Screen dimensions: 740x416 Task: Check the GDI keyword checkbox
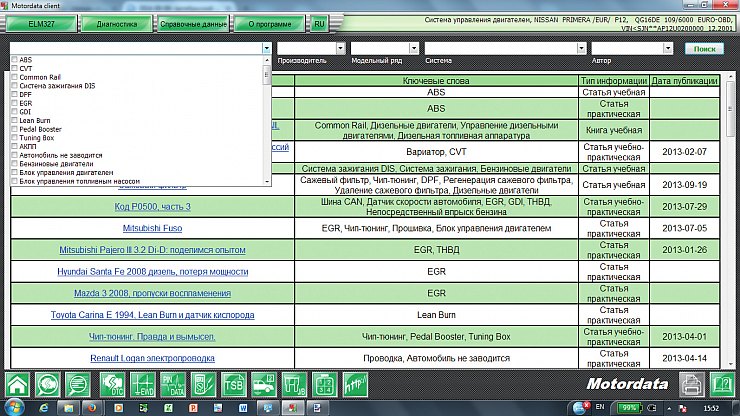tap(15, 111)
